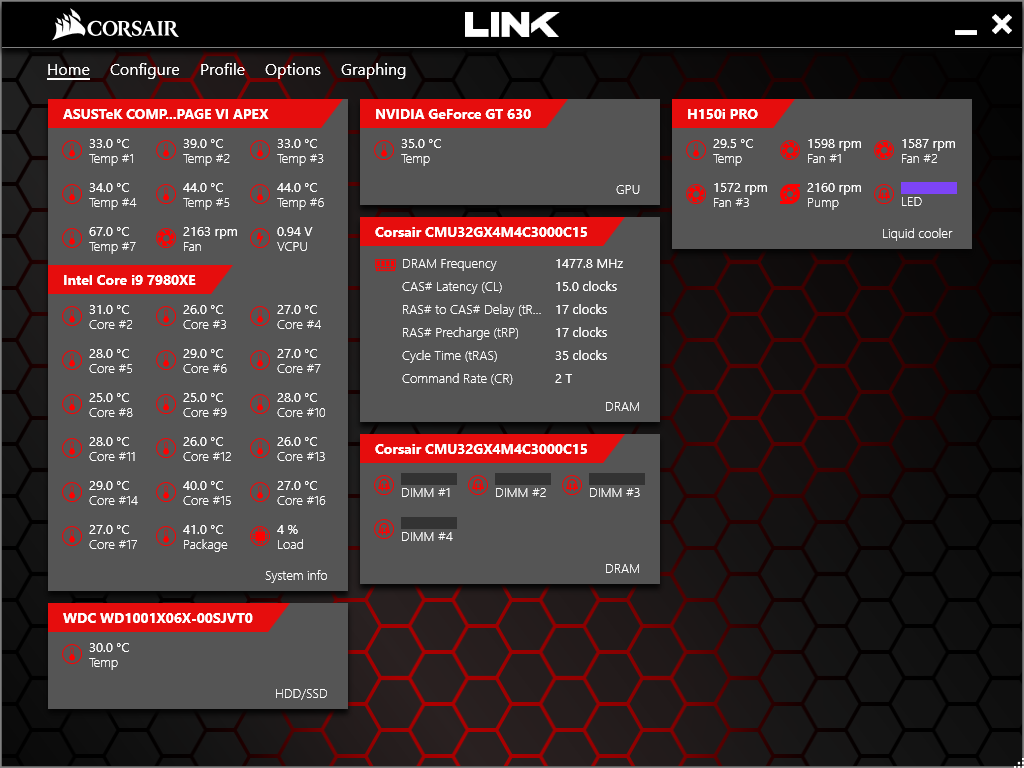Screen dimensions: 1024x768
Task: Click the H150i PRO Temp thermometer icon
Action: [696, 151]
